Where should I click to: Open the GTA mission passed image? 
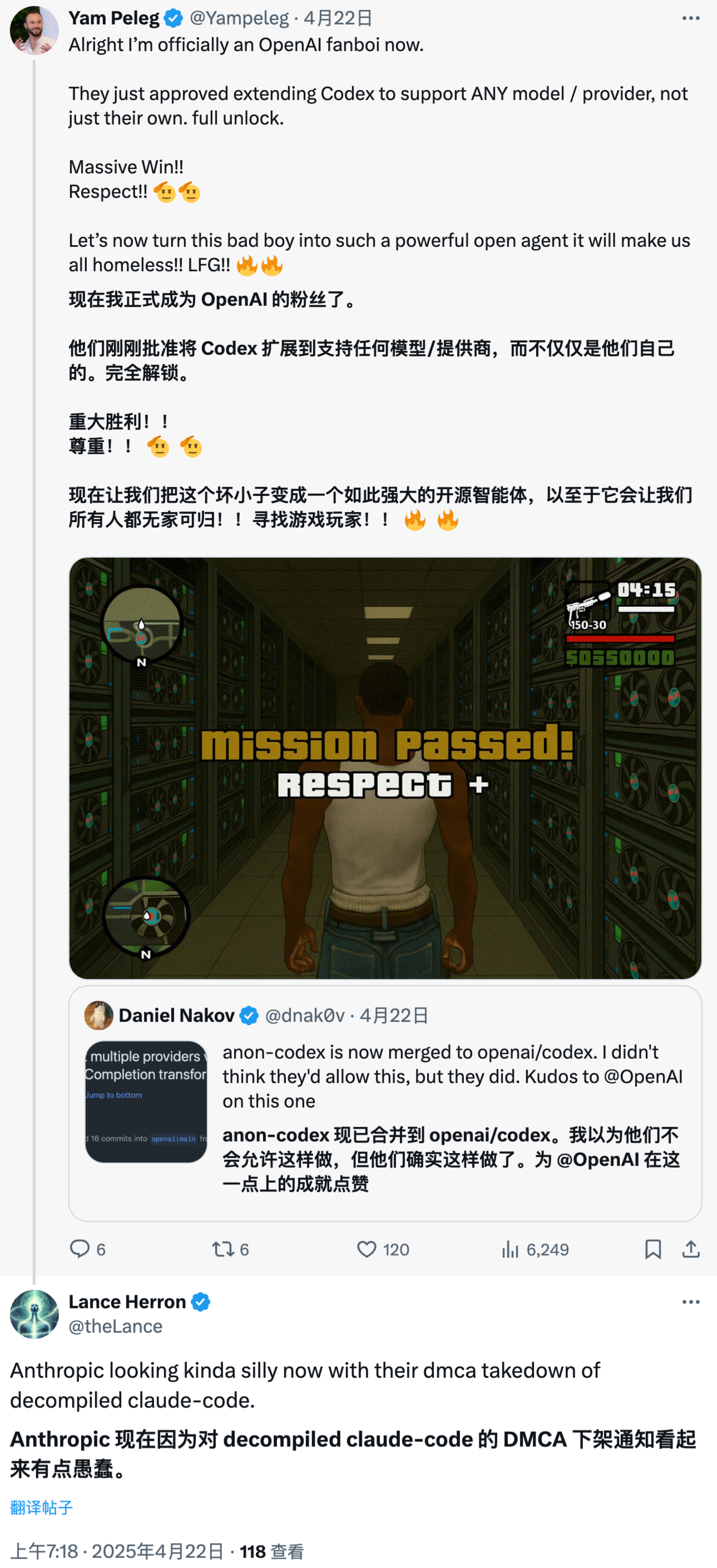tap(385, 767)
